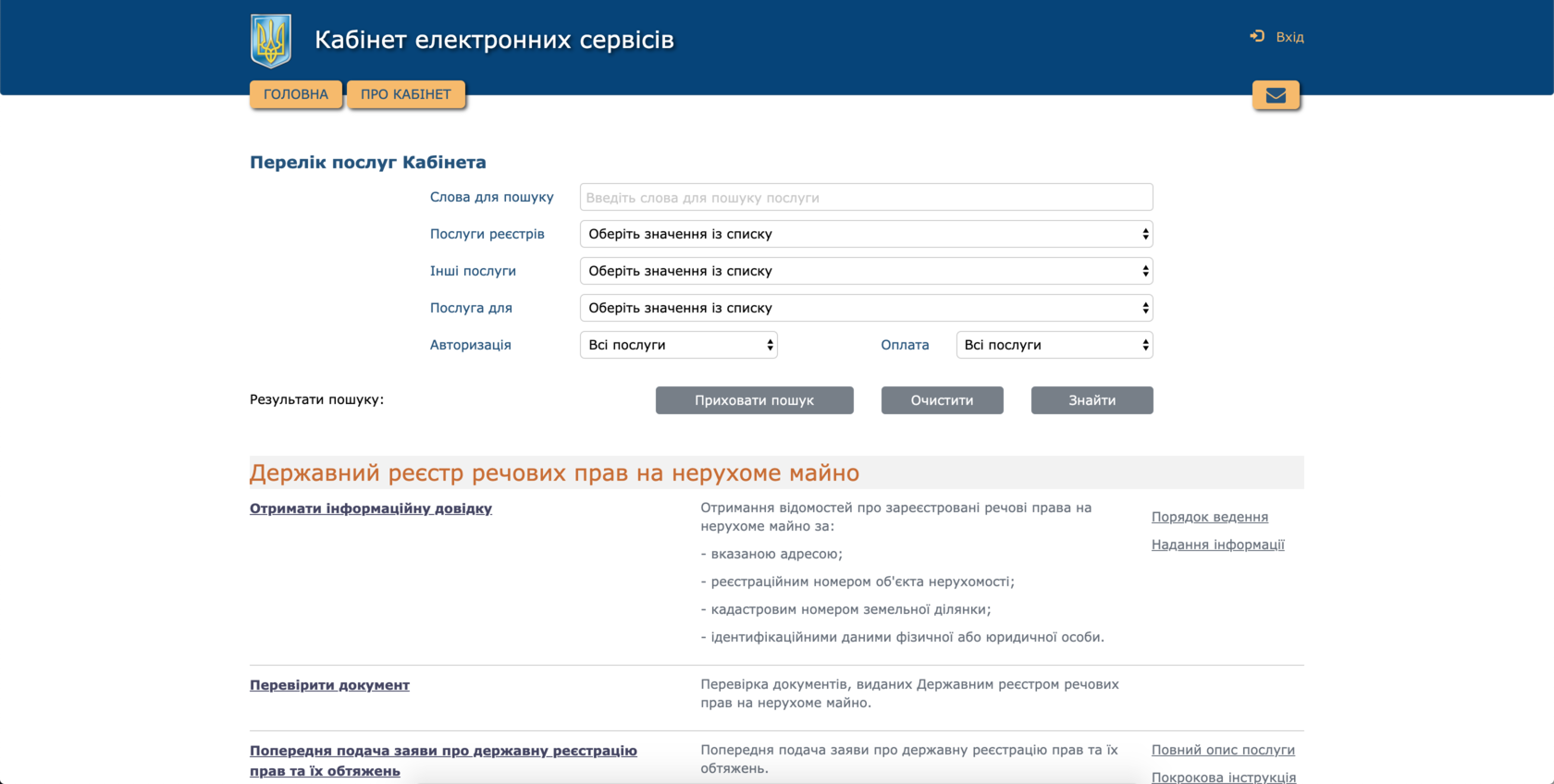1554x784 pixels.
Task: Click the Знайти button
Action: [x=1092, y=400]
